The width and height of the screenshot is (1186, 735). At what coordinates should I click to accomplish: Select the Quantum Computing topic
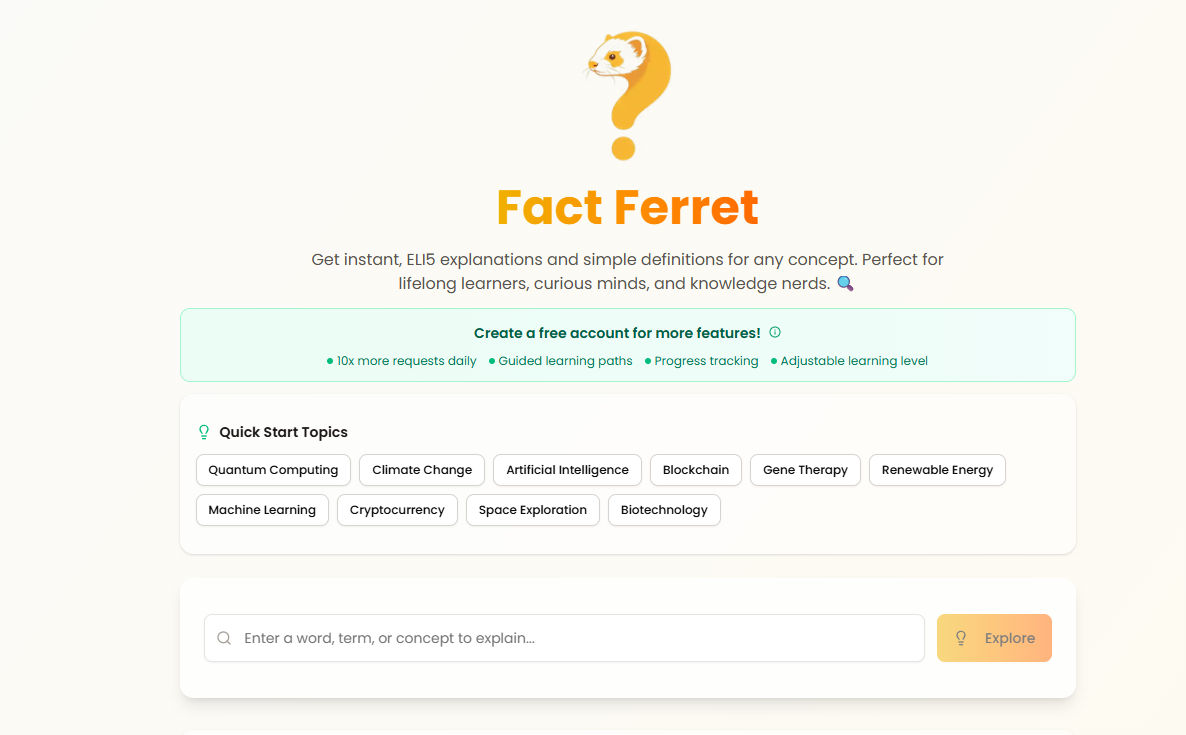[273, 470]
